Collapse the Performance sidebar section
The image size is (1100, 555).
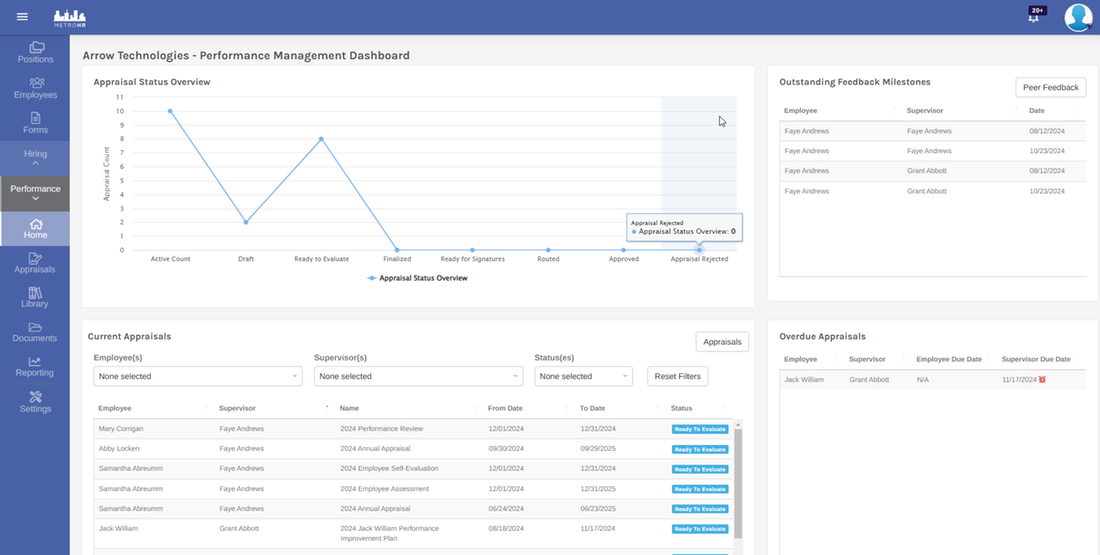[x=35, y=193]
